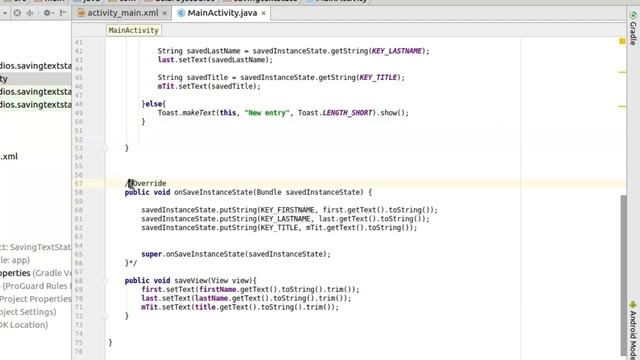
Task: Click 'title' in mTit.setText line 71
Action: [205, 307]
